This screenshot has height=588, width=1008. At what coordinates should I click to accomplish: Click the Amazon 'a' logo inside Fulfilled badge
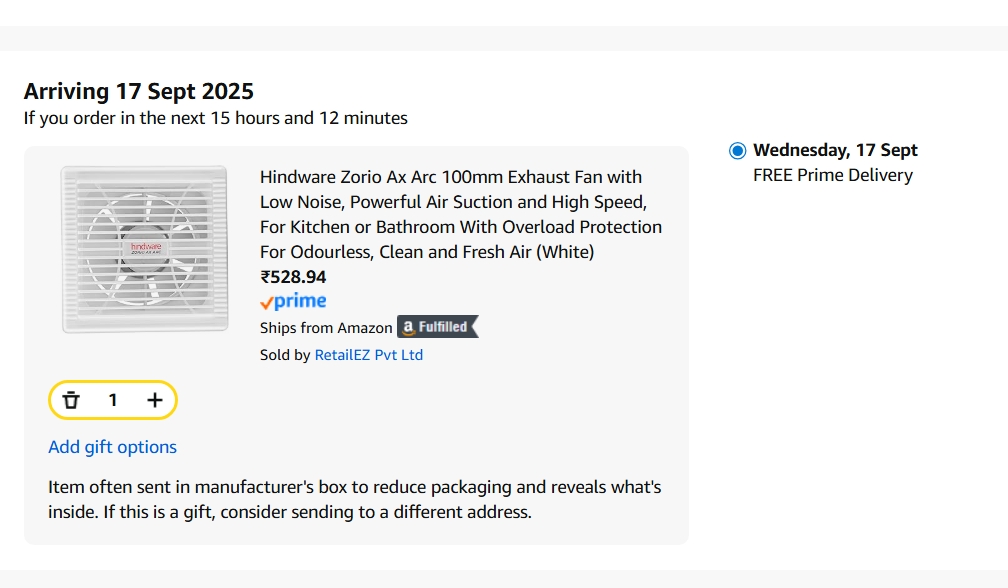[410, 327]
